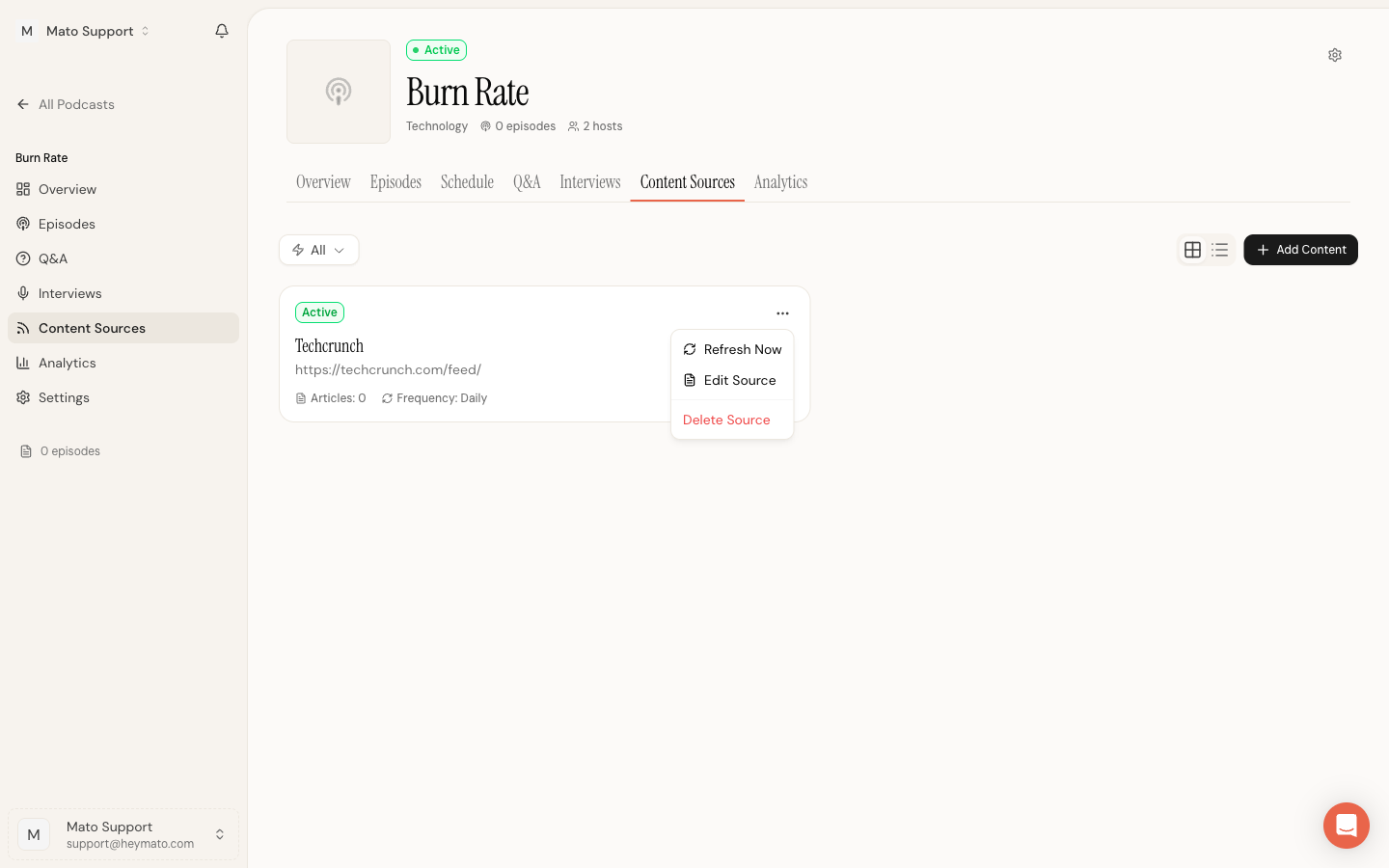Expand the account menu for support@heymato.com

(123, 834)
